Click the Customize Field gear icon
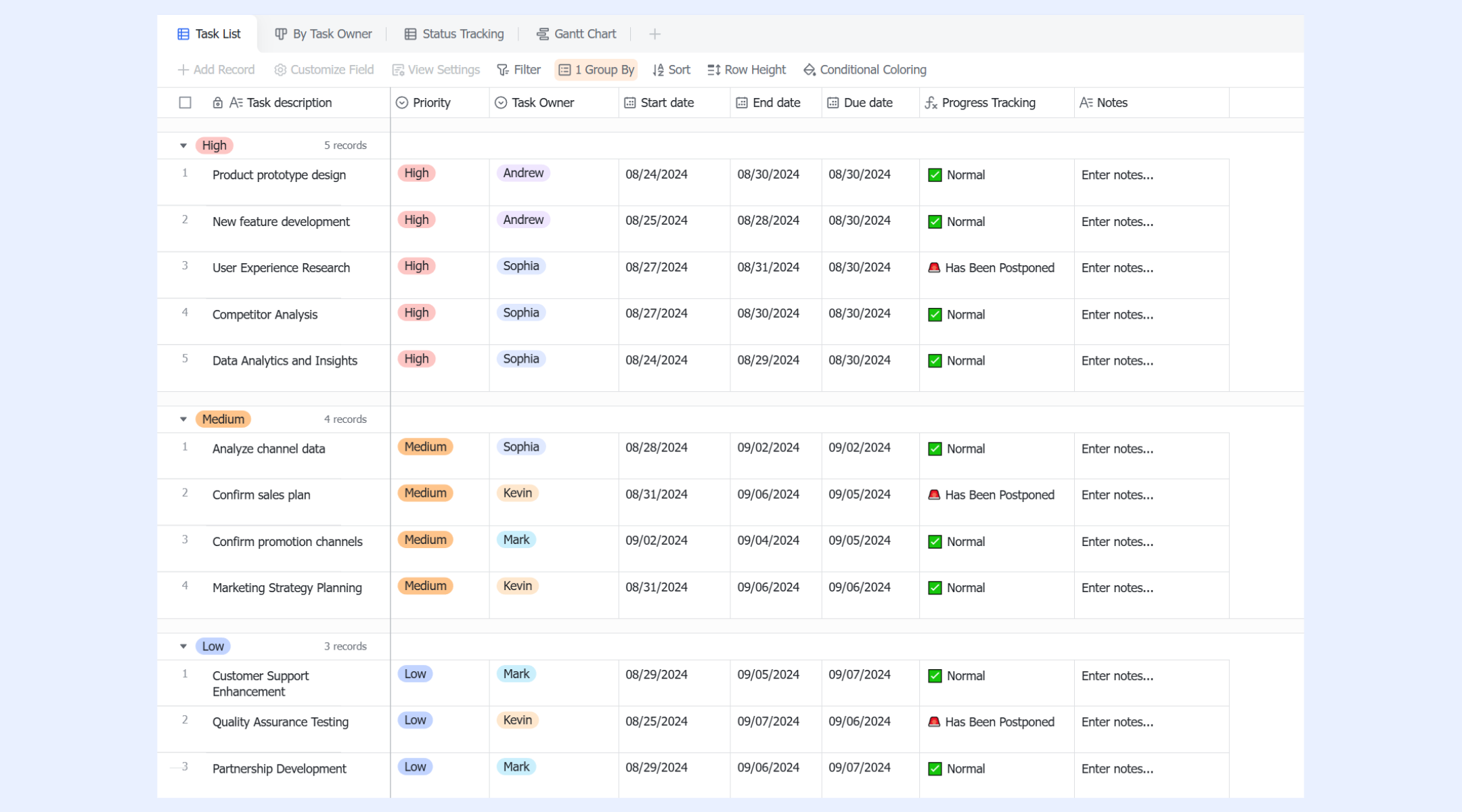This screenshot has height=812, width=1462. pyautogui.click(x=280, y=70)
